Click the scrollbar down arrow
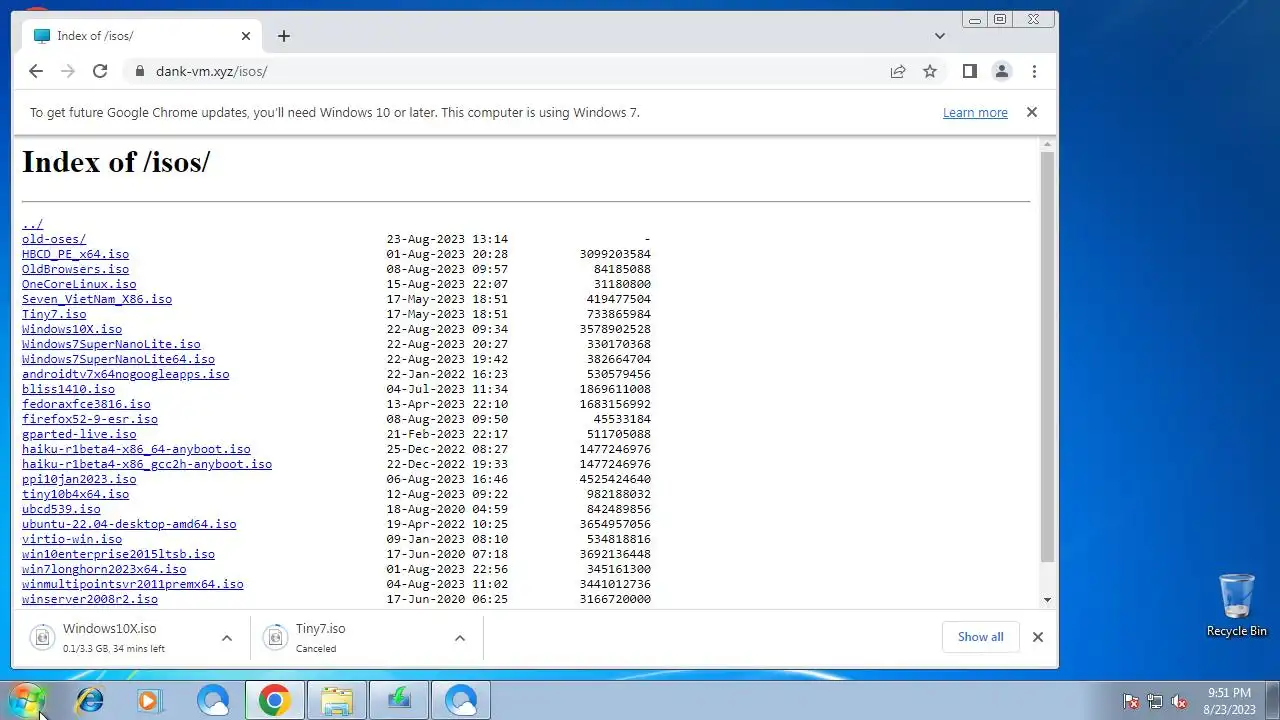Viewport: 1280px width, 720px height. pyautogui.click(x=1047, y=599)
